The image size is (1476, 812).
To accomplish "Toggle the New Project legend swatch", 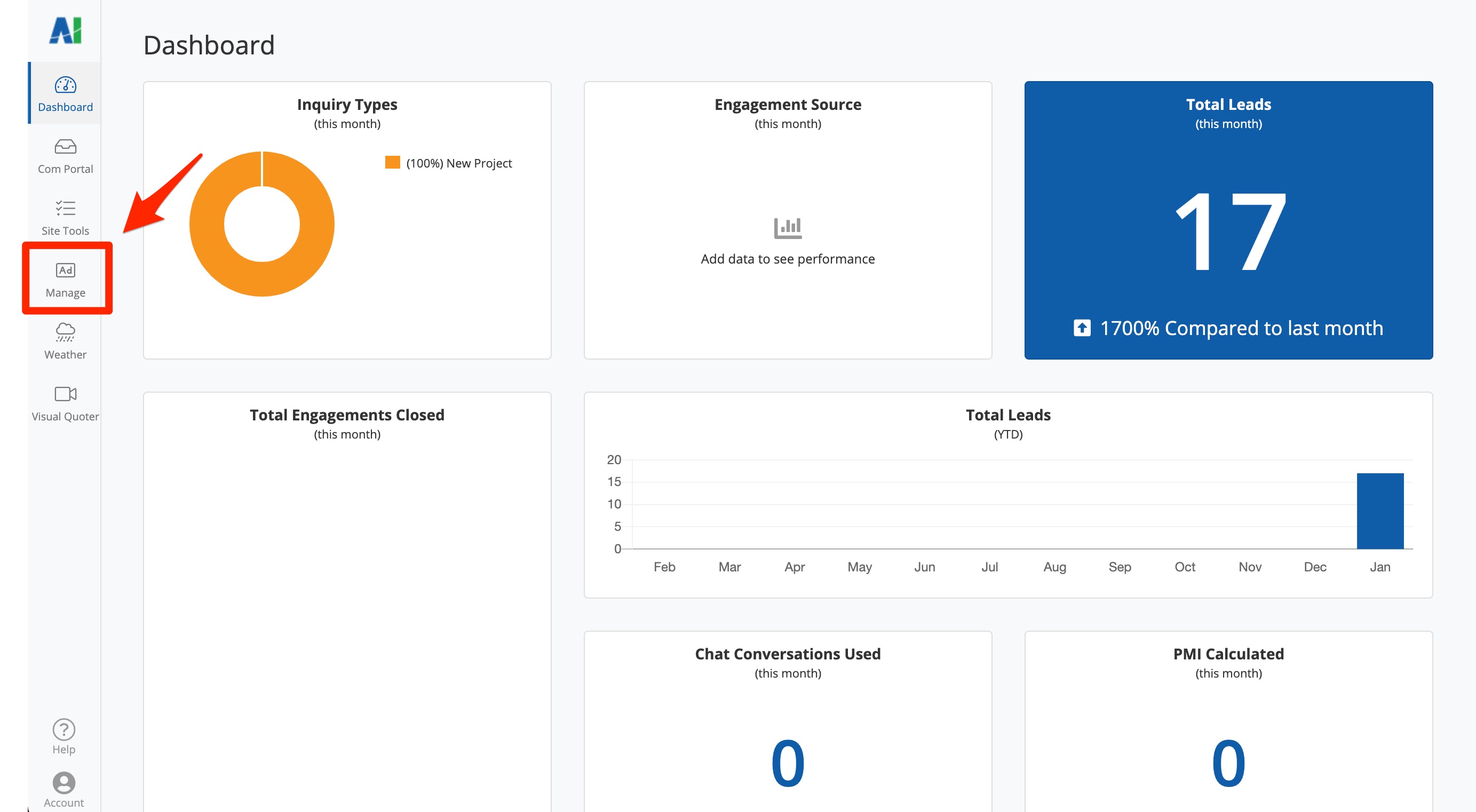I will tap(393, 163).
